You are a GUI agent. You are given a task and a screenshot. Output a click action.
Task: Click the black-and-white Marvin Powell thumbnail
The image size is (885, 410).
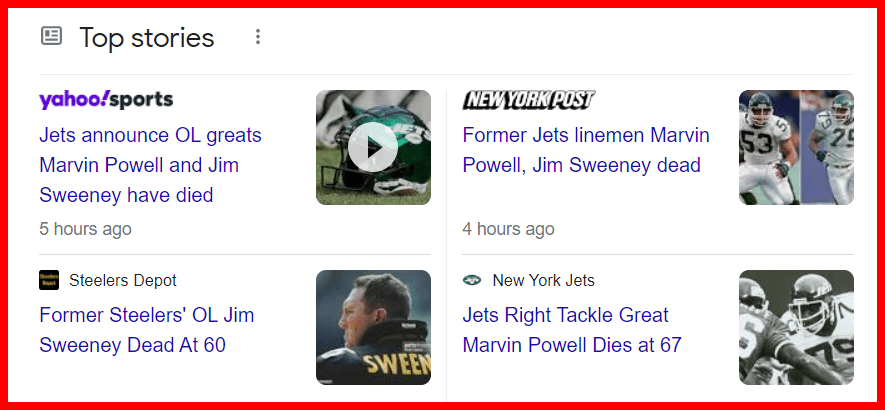point(796,327)
